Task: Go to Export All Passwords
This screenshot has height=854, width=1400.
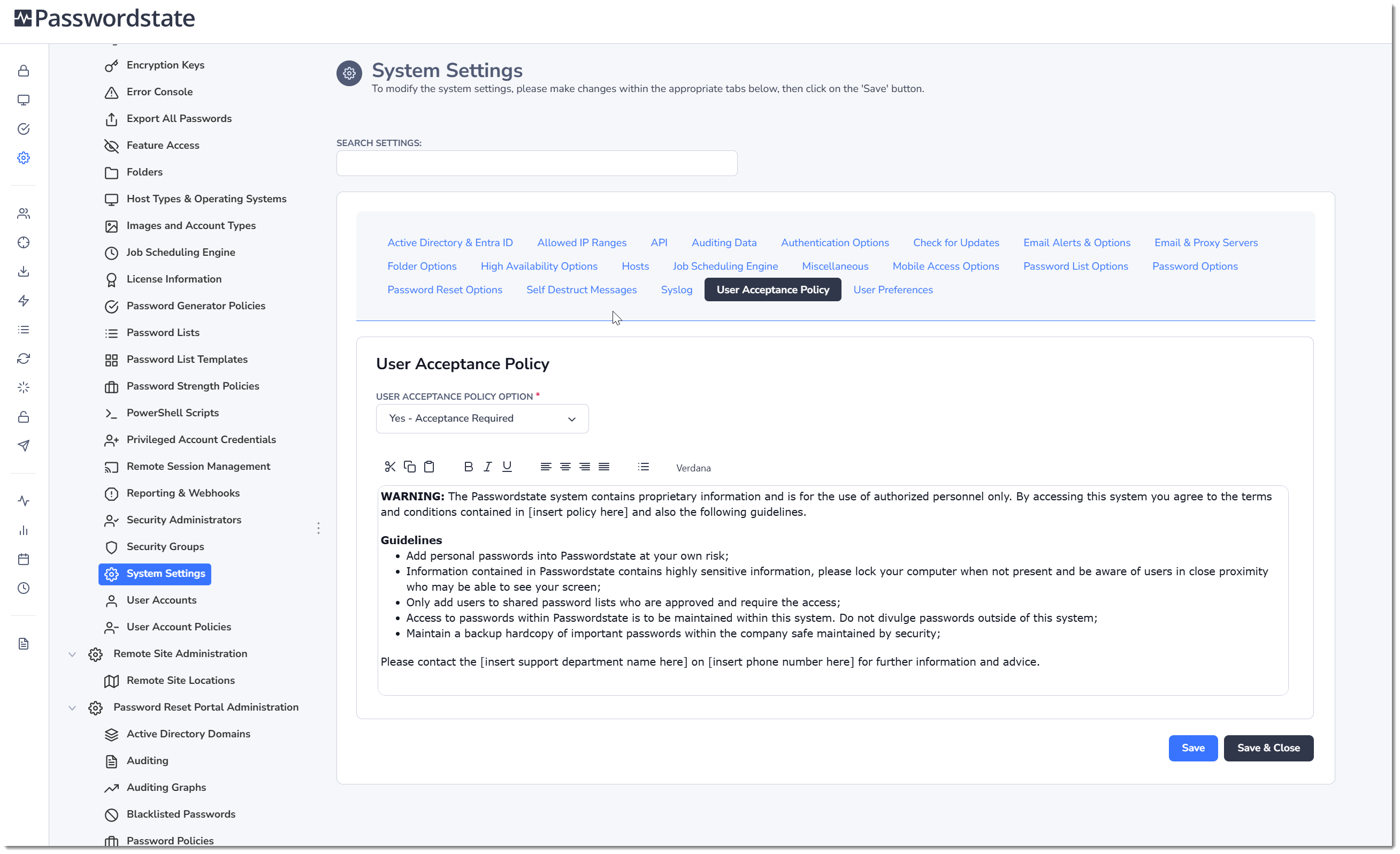Action: point(179,119)
